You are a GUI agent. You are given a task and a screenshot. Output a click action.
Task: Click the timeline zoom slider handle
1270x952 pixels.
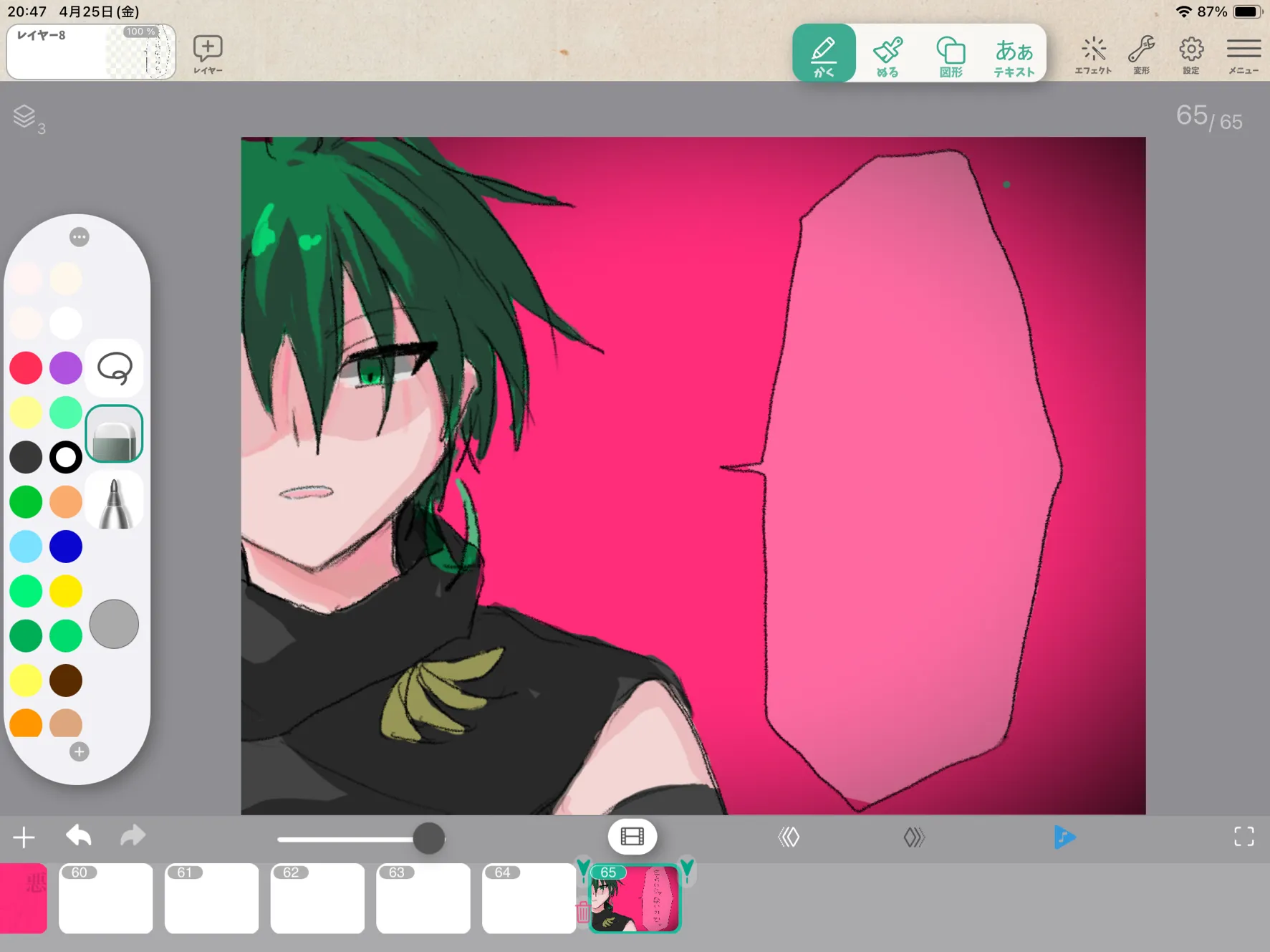429,838
